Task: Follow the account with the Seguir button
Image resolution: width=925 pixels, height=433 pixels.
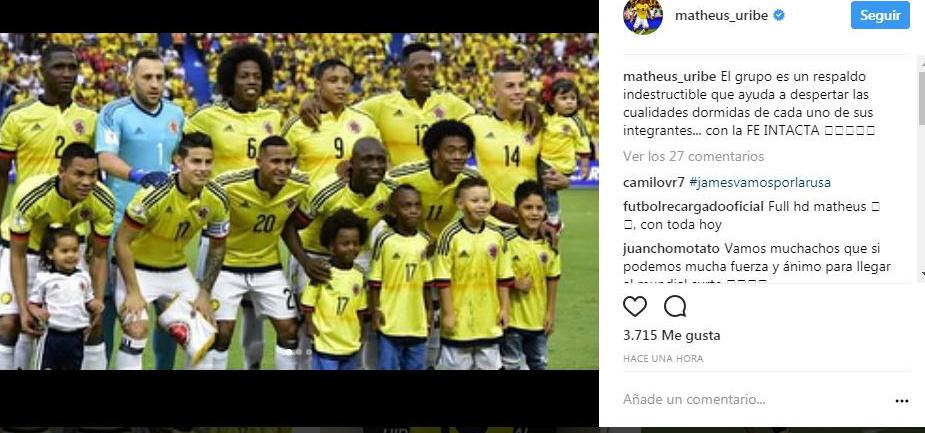Action: [x=880, y=15]
